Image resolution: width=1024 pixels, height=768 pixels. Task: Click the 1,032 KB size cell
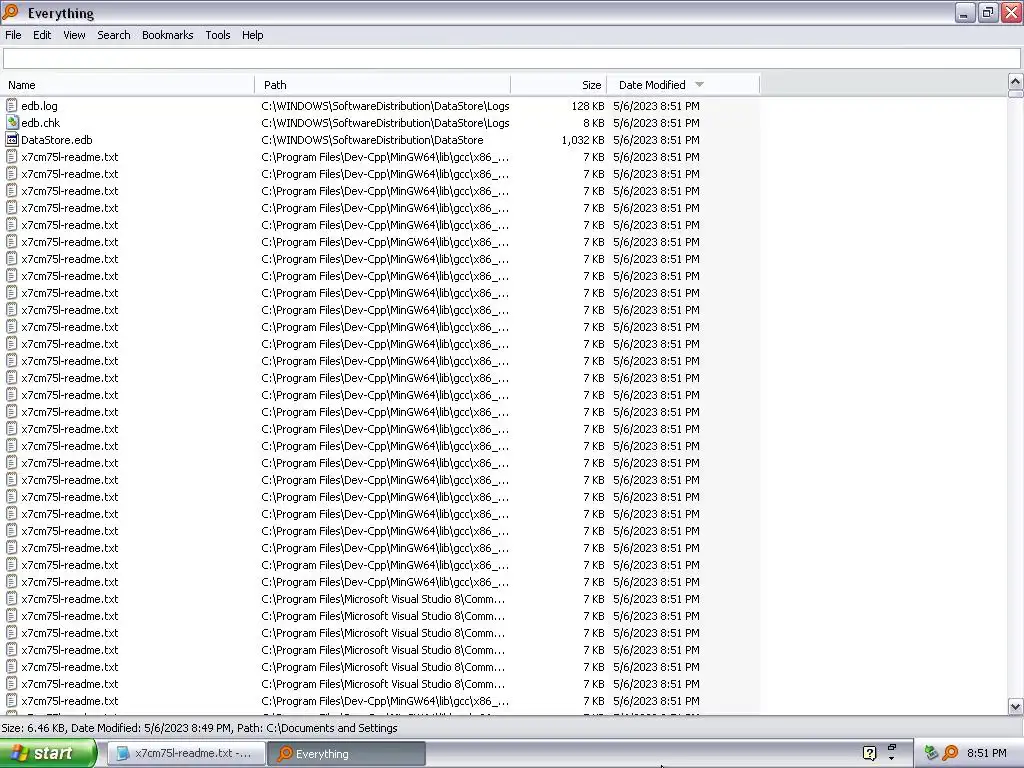[583, 139]
